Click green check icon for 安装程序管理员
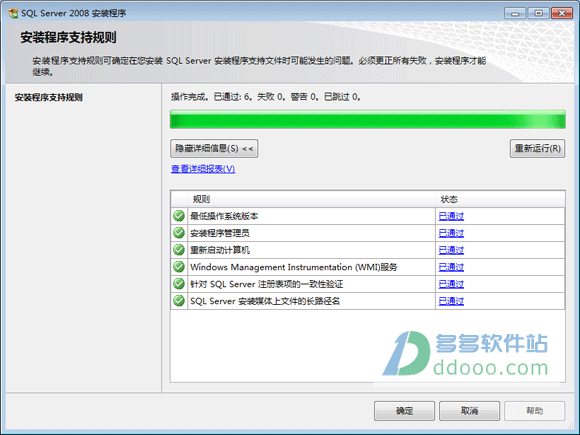 click(179, 233)
